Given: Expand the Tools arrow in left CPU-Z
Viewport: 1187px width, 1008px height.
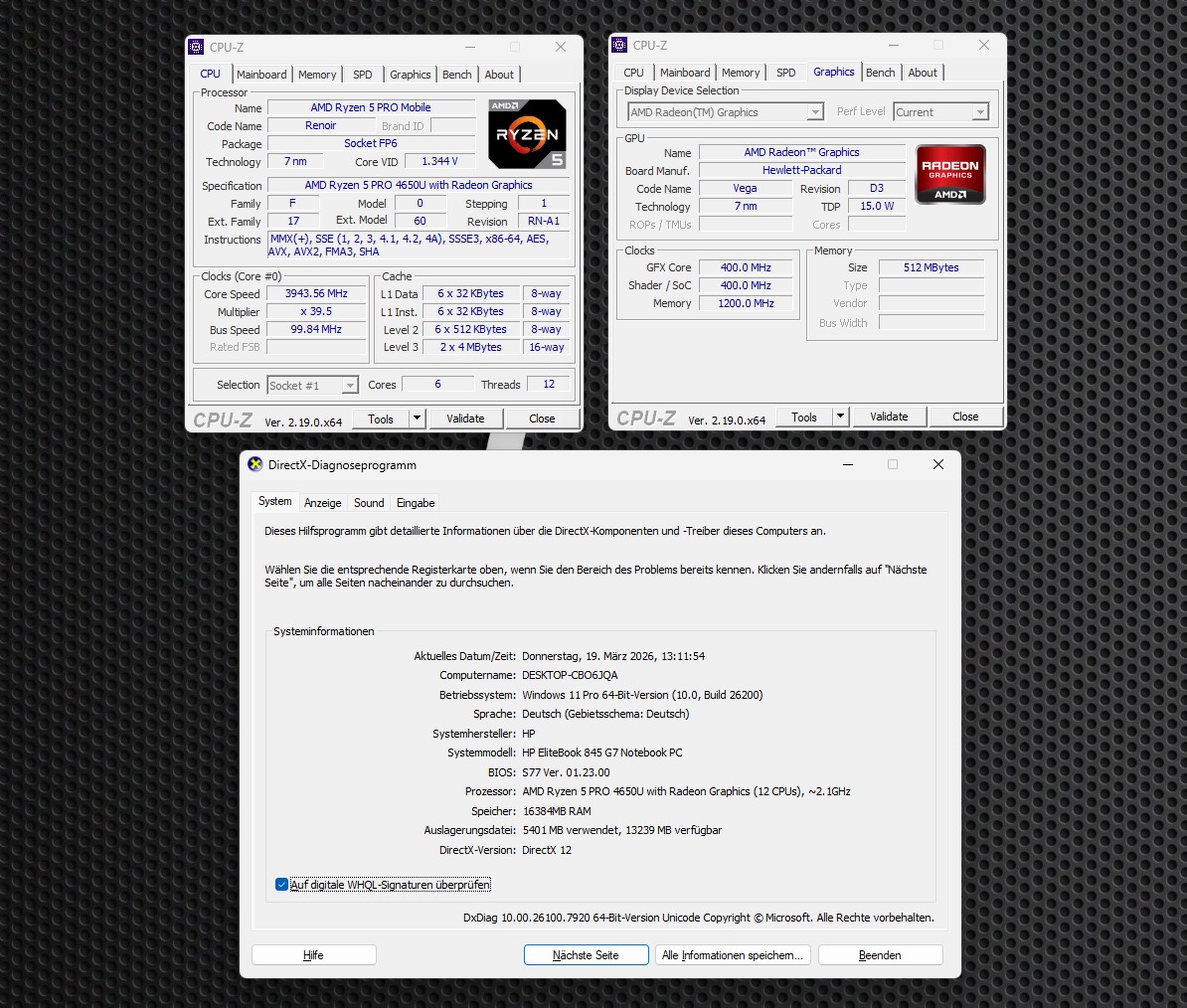Looking at the screenshot, I should [x=418, y=419].
